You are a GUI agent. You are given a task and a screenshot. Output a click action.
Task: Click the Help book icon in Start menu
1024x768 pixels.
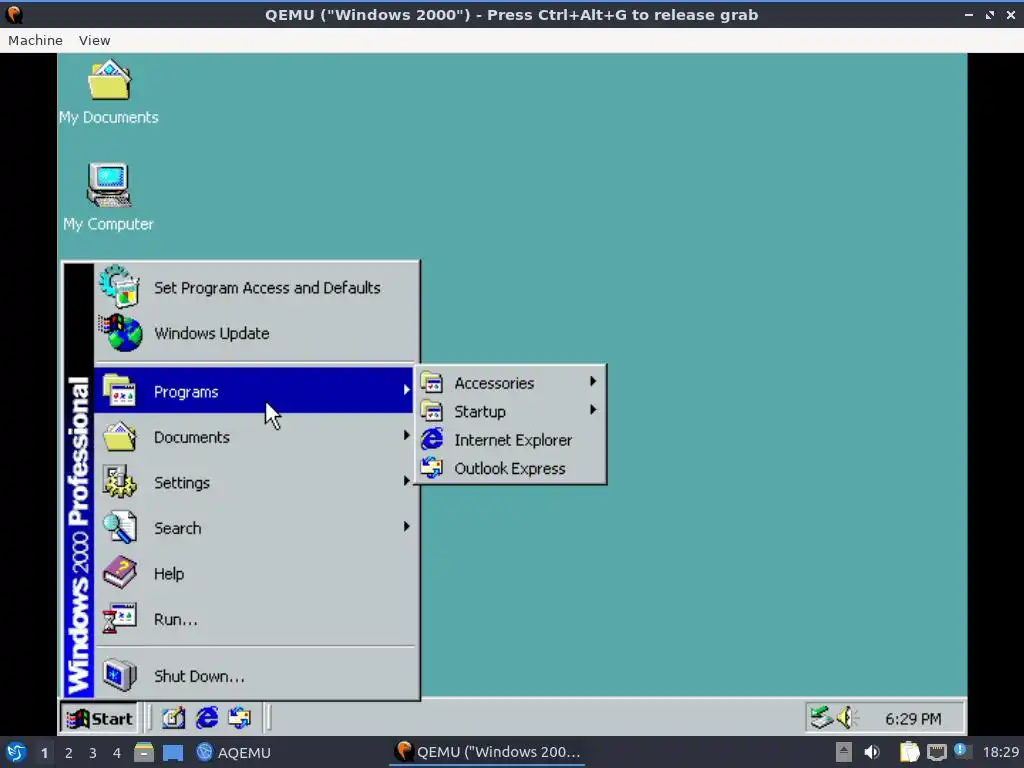pos(120,572)
